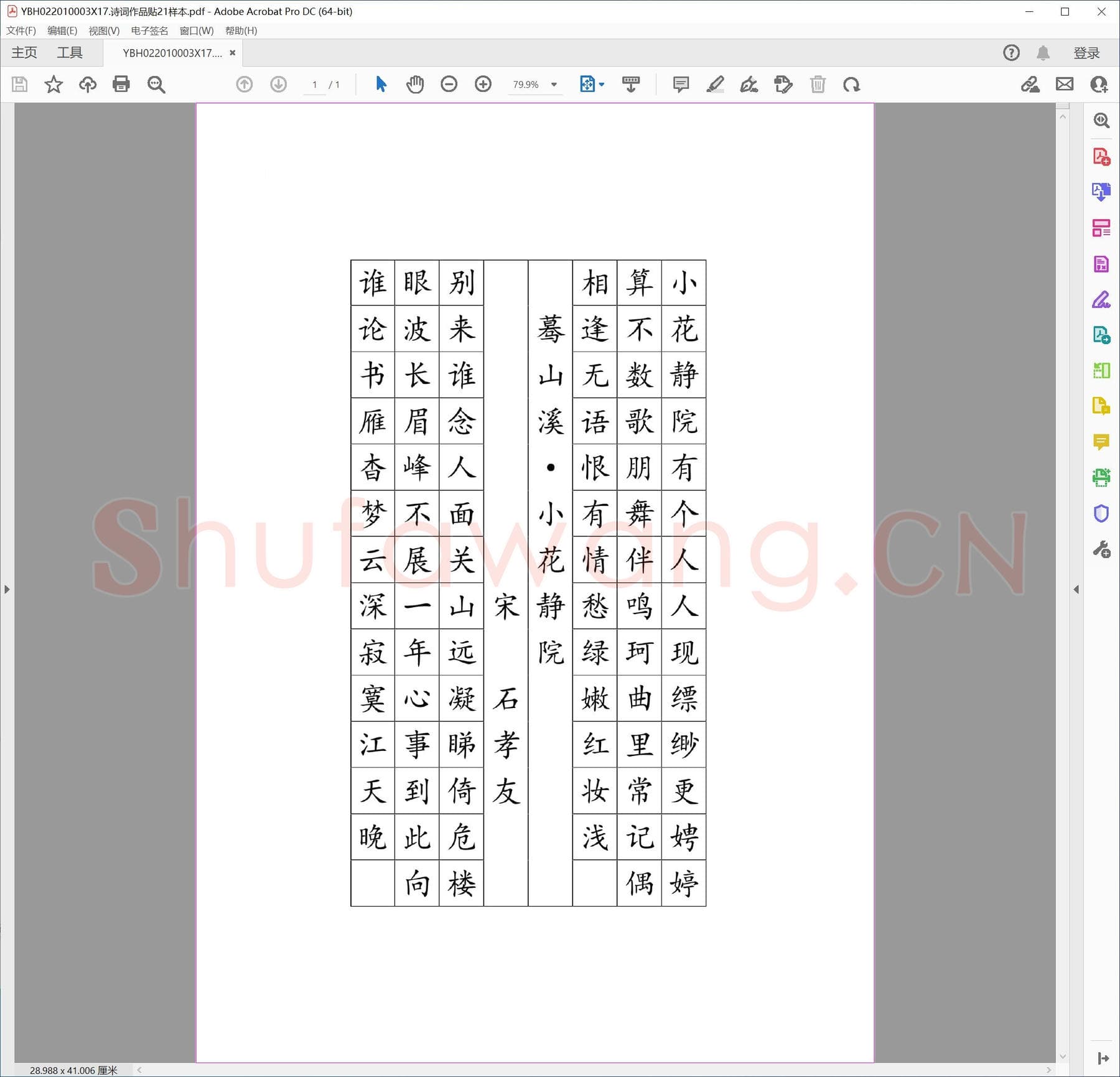Open the help question mark
The height and width of the screenshot is (1077, 1120).
pos(1012,53)
